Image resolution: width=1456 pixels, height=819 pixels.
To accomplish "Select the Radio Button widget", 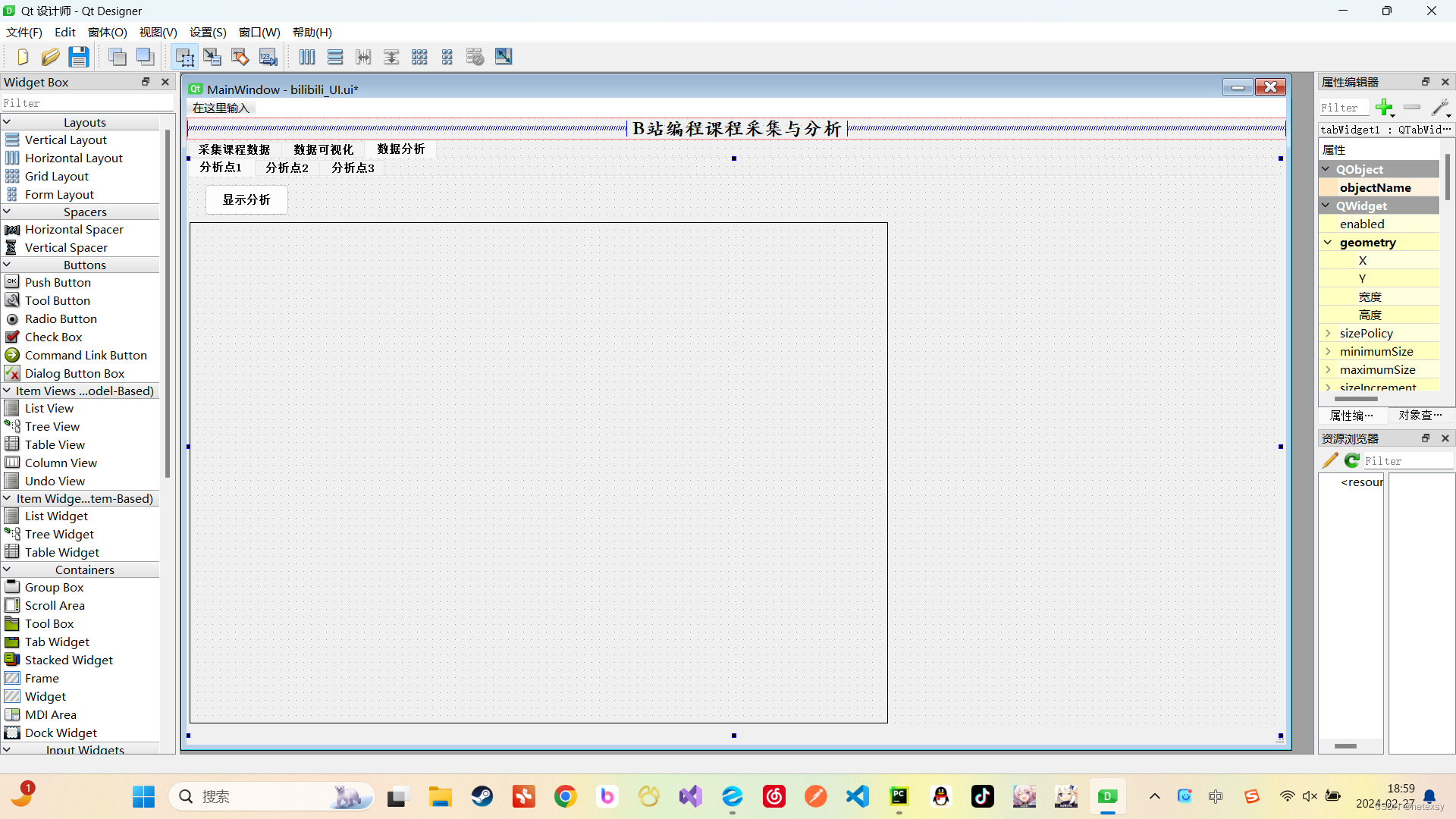I will [61, 318].
